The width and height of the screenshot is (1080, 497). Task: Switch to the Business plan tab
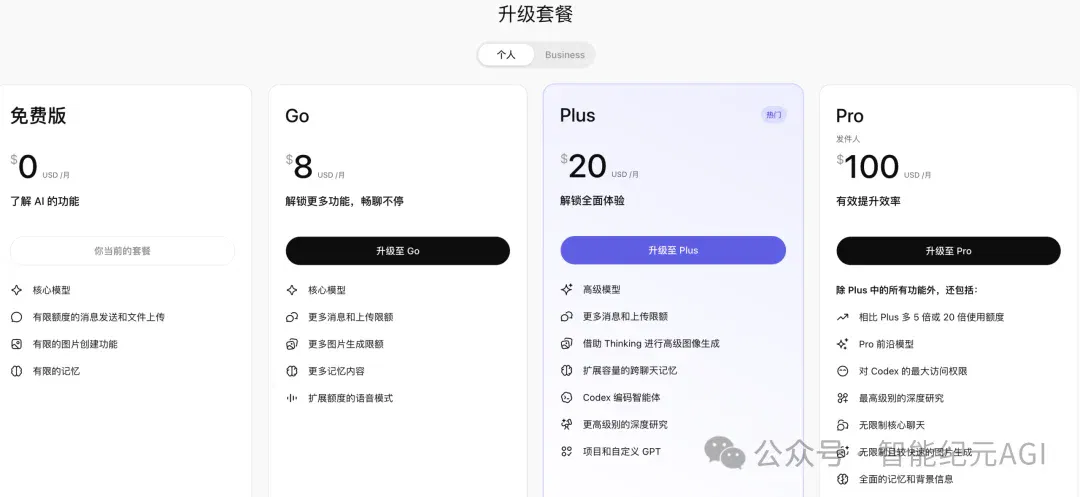pyautogui.click(x=564, y=55)
